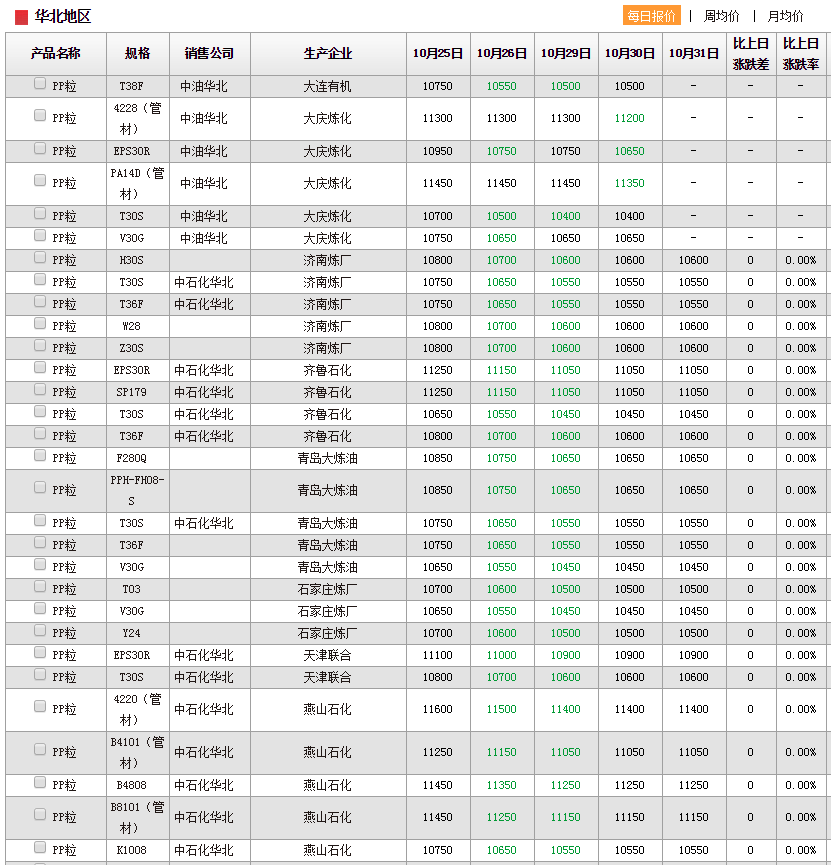Click the 规格 column header
This screenshot has height=865, width=831.
point(137,54)
